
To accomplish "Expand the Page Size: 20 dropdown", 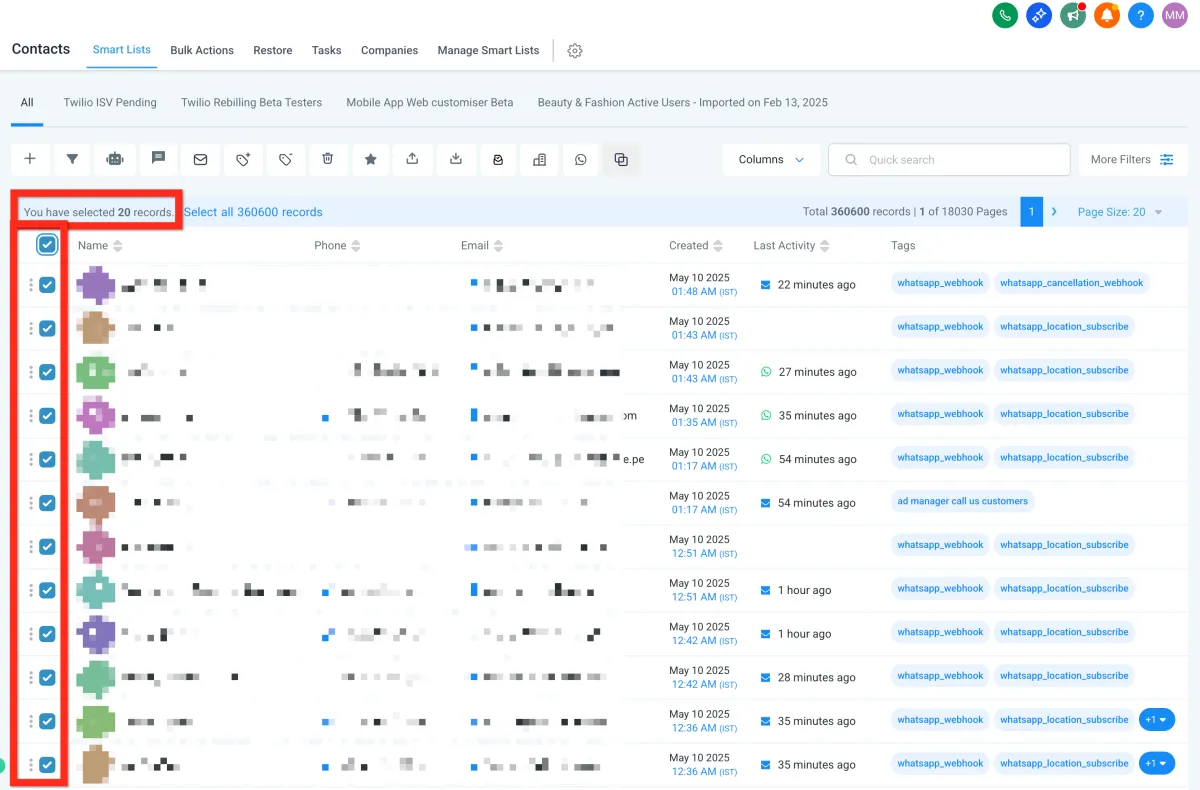I will click(1120, 212).
